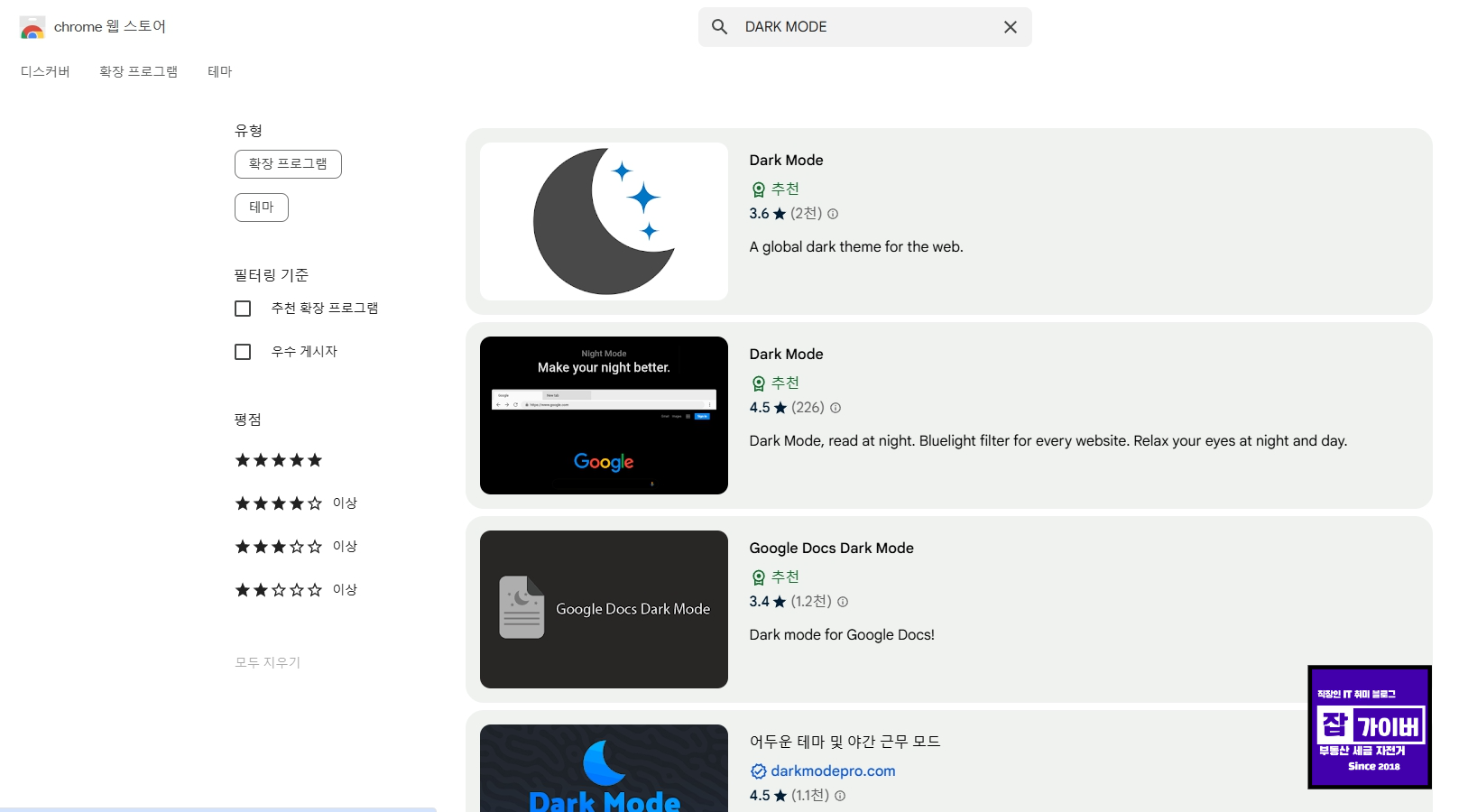Open the Google Docs Dark Mode thumbnail
Image resolution: width=1468 pixels, height=812 pixels.
(604, 609)
